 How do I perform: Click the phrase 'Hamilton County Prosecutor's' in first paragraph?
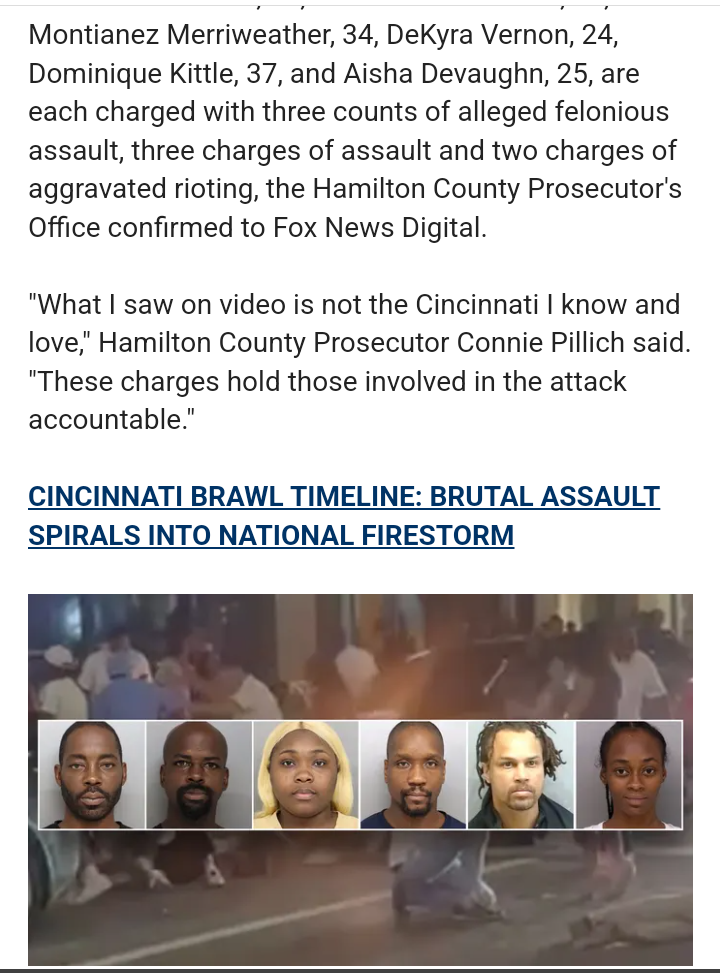[x=497, y=189]
